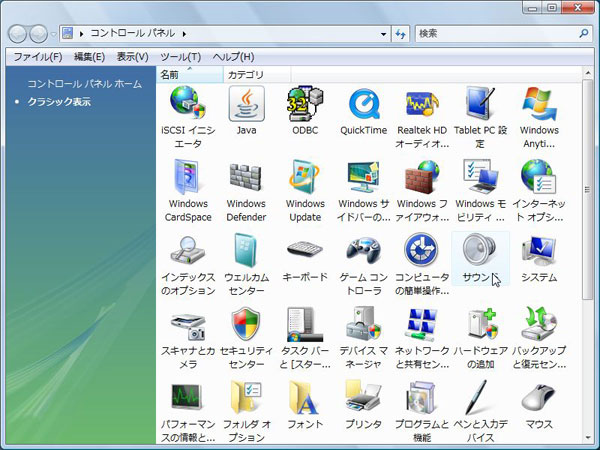Click the vertical scrollbar thumb

point(588,189)
